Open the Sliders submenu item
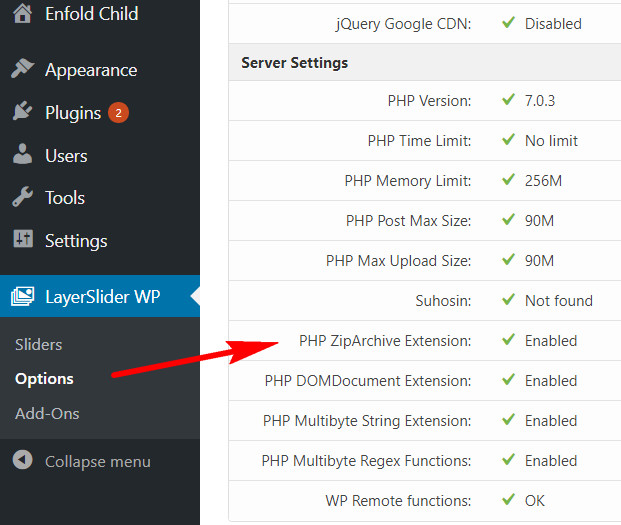This screenshot has height=525, width=621. tap(39, 344)
